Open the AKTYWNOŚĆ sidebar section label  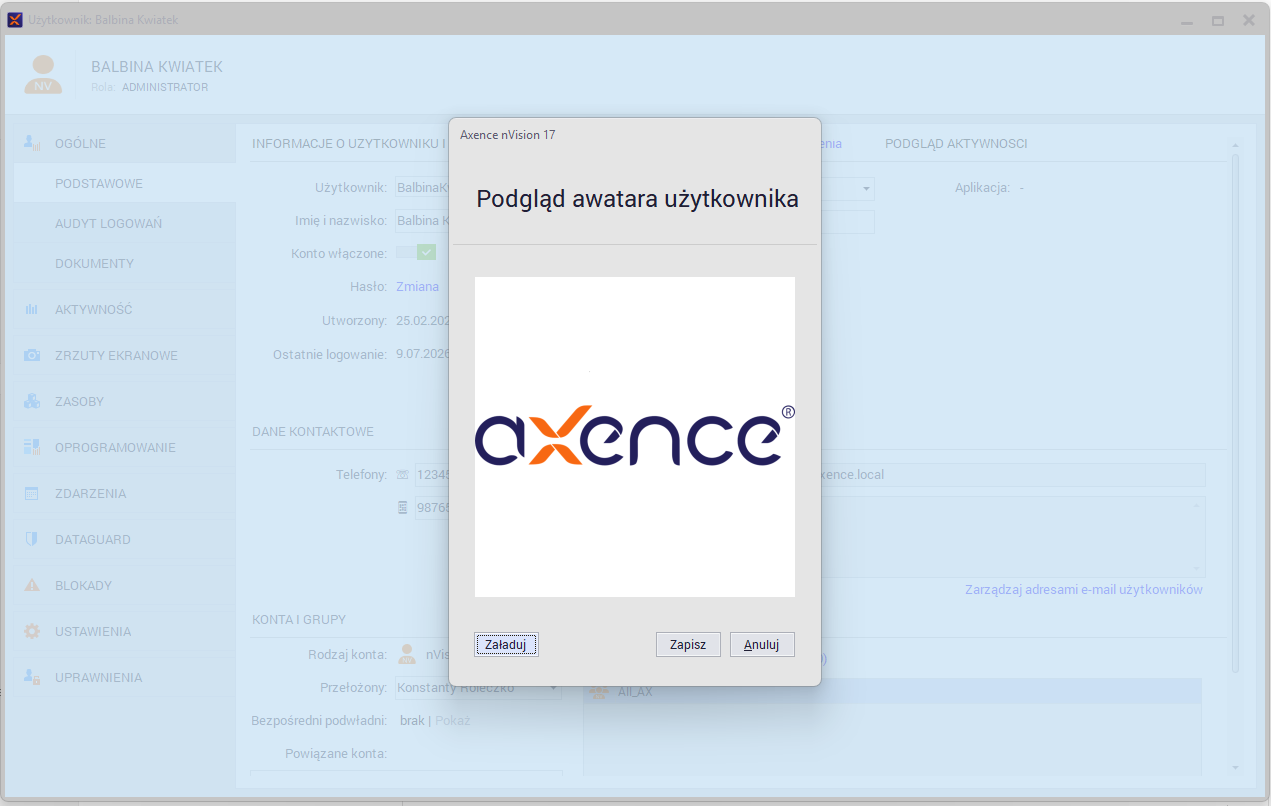pos(94,310)
